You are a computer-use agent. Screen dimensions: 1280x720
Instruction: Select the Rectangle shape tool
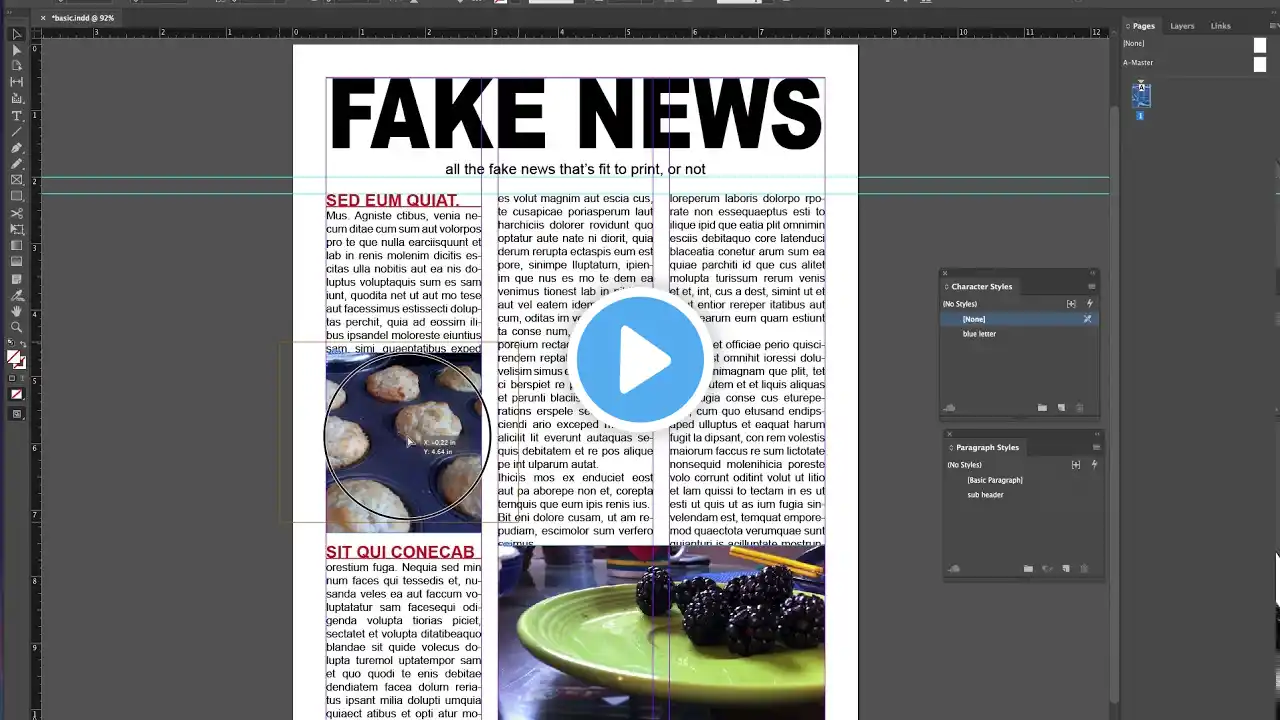click(x=17, y=196)
